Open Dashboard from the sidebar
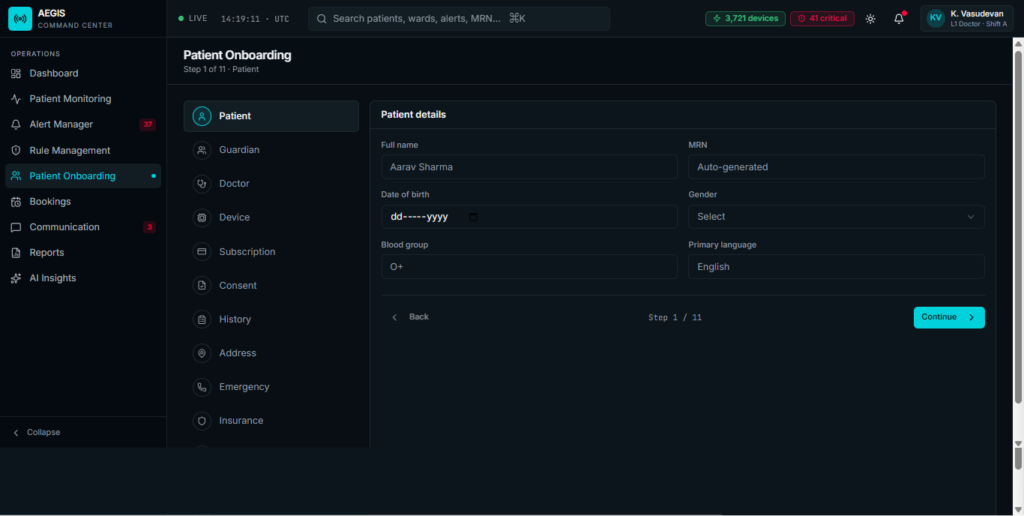Viewport: 1024px width, 516px height. point(83,73)
